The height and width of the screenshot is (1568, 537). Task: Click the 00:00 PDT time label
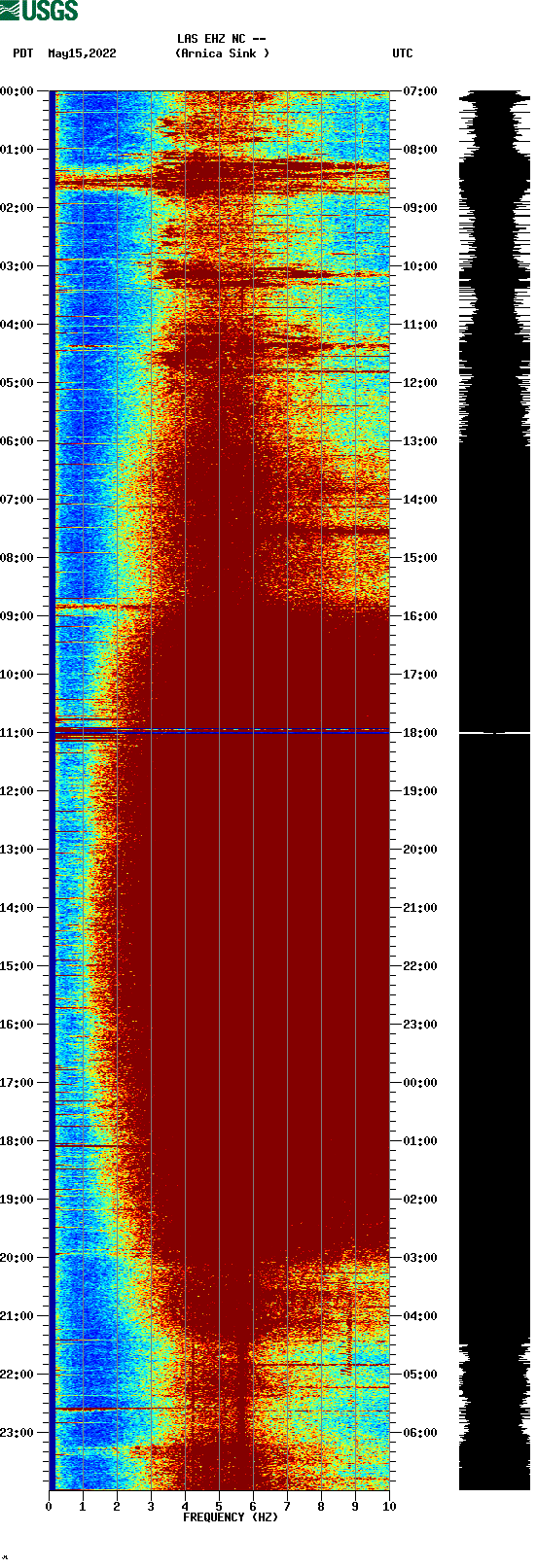[18, 91]
